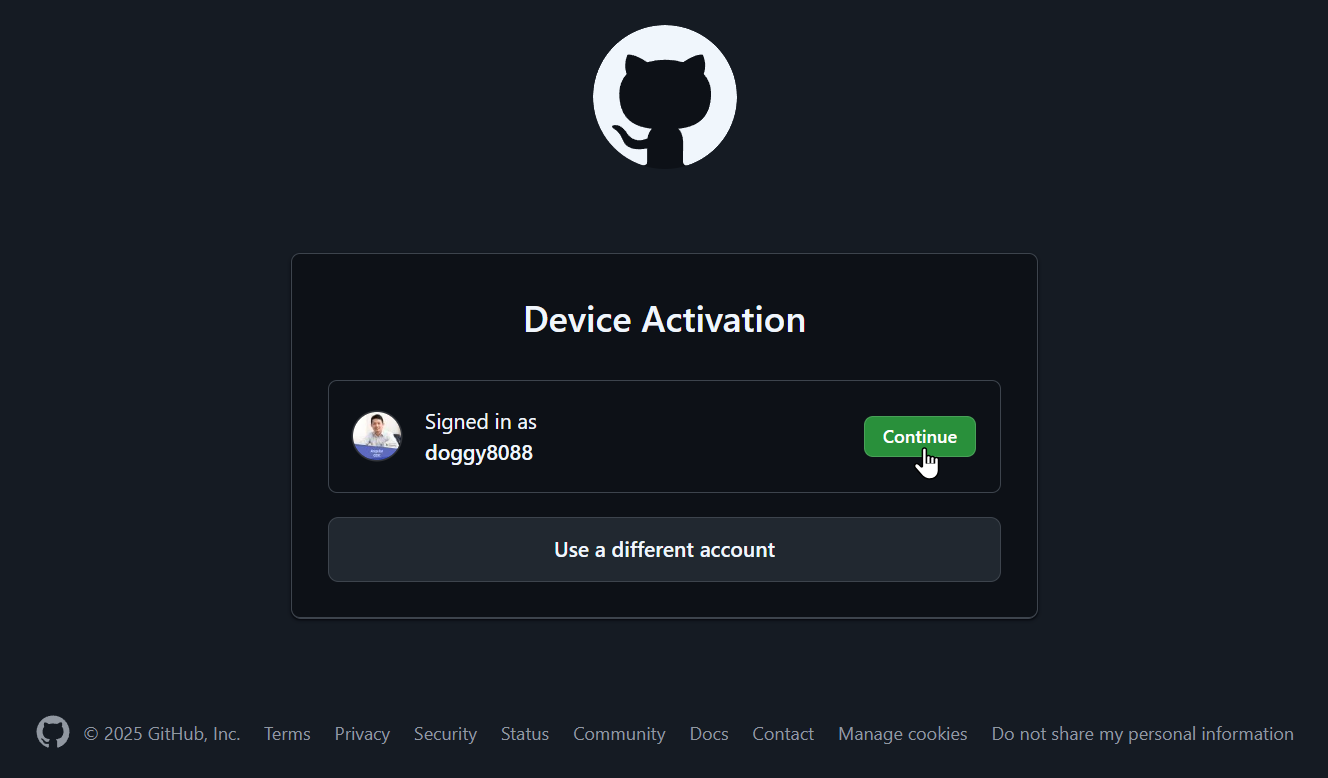Click the signed-in account card
Image resolution: width=1328 pixels, height=778 pixels.
[x=664, y=436]
